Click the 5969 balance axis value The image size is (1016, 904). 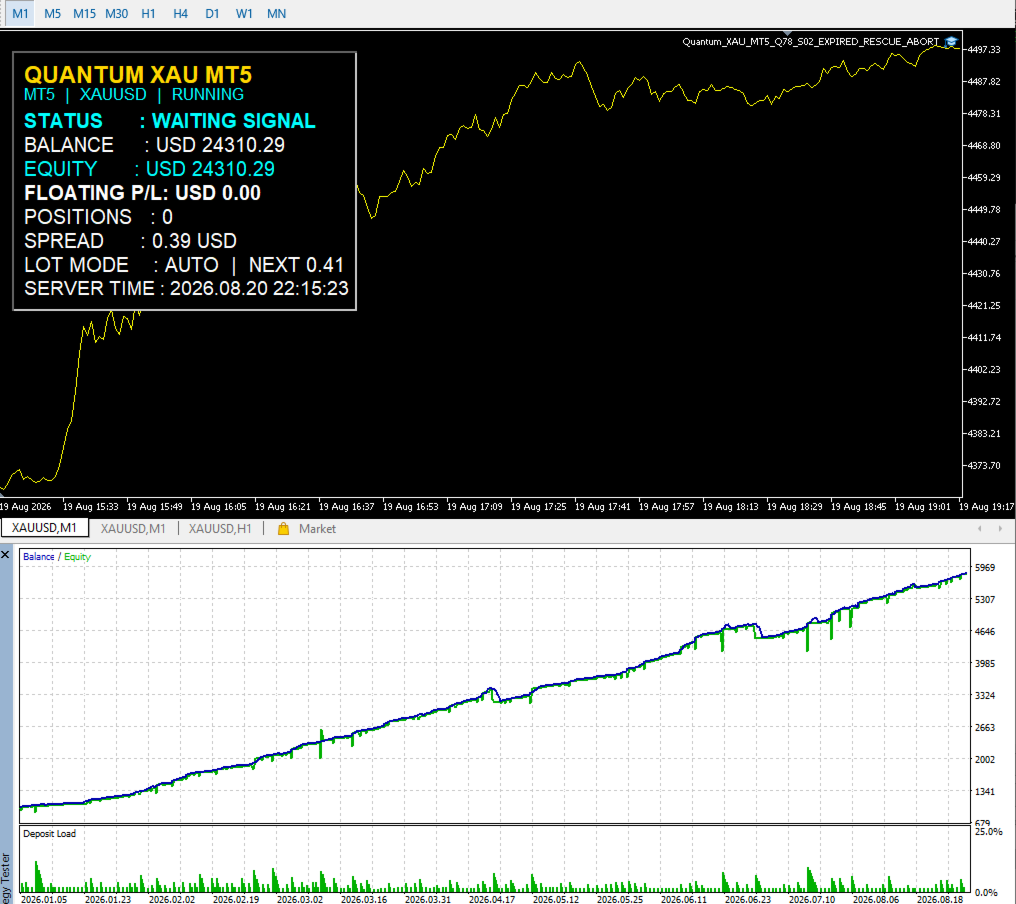[985, 568]
